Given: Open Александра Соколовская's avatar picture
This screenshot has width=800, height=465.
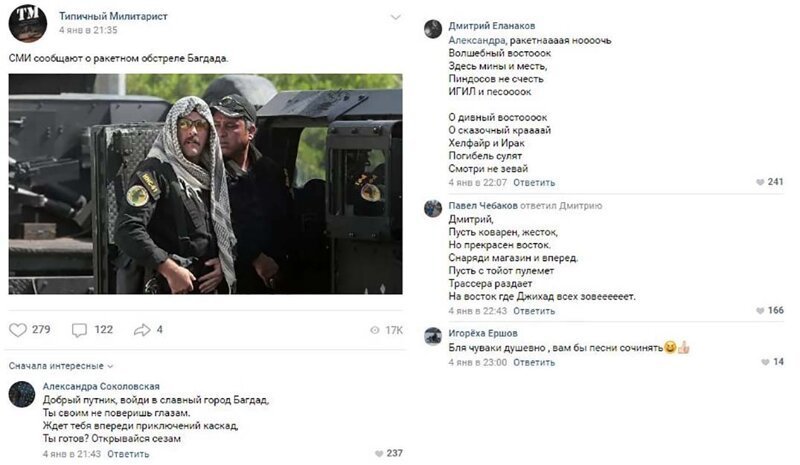Looking at the screenshot, I should pyautogui.click(x=22, y=394).
